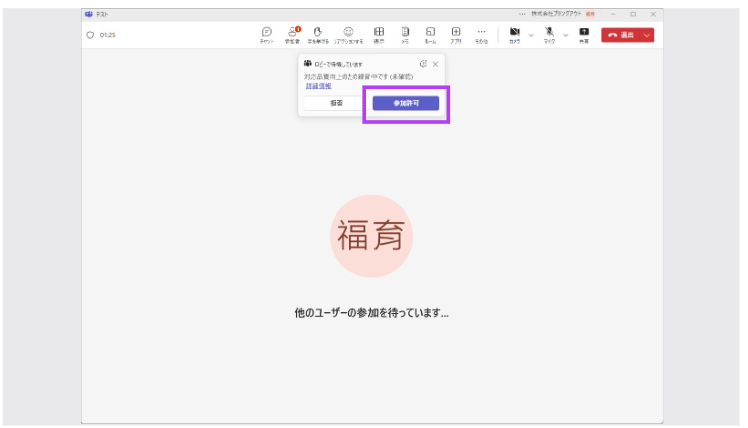The image size is (748, 428).
Task: Click the organization name in title bar
Action: click(557, 14)
